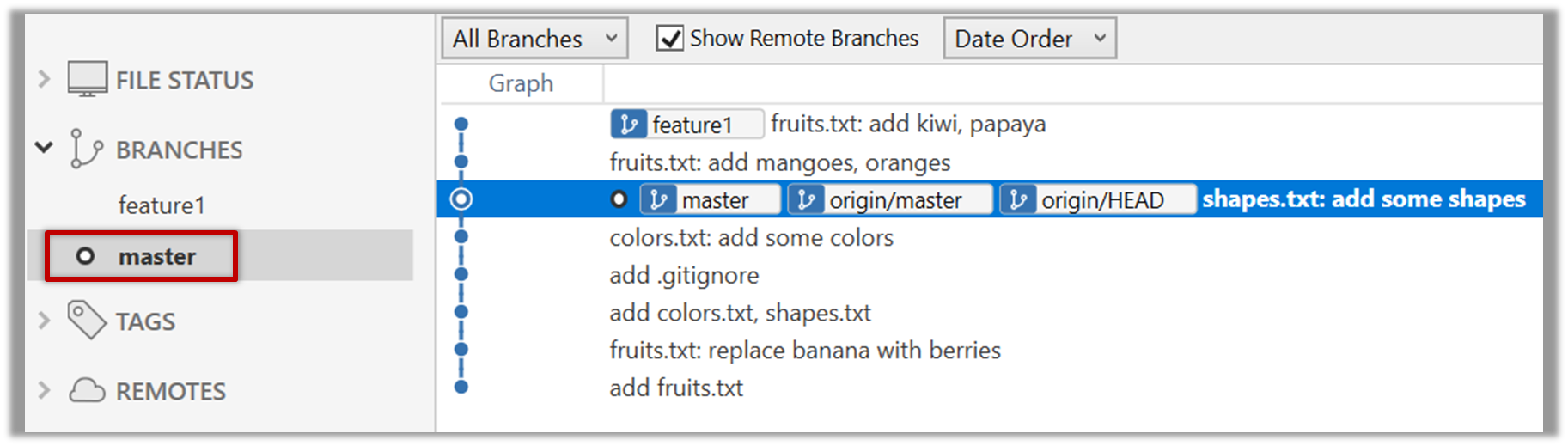This screenshot has width=1568, height=446.
Task: Open the All Branches dropdown
Action: click(534, 39)
